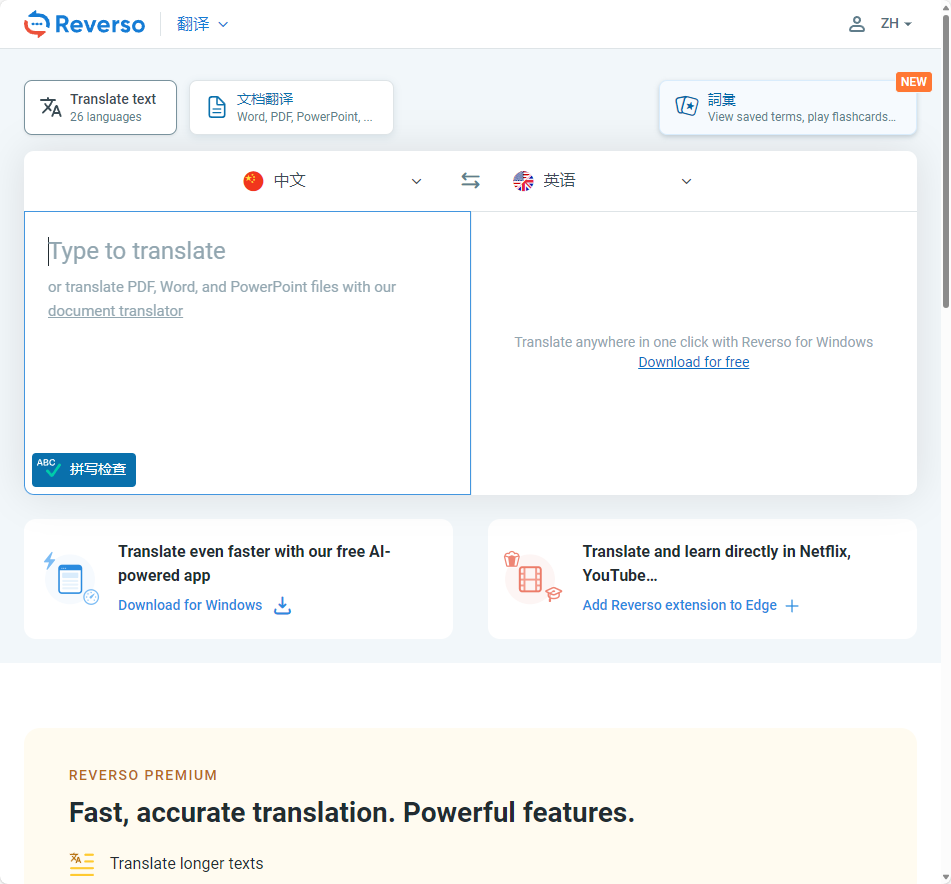Open the ZH interface language dropdown
This screenshot has width=951, height=884.
pos(896,24)
